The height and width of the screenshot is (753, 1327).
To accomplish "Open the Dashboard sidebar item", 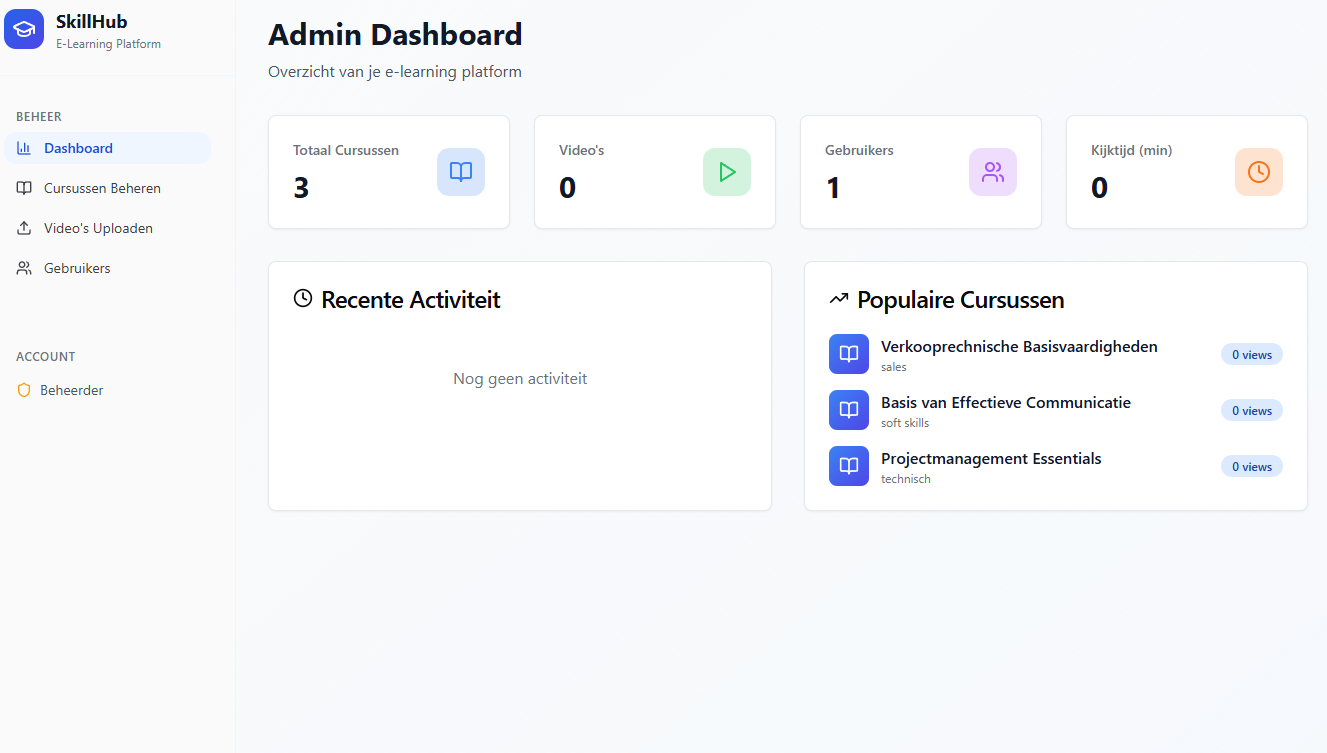I will point(78,148).
